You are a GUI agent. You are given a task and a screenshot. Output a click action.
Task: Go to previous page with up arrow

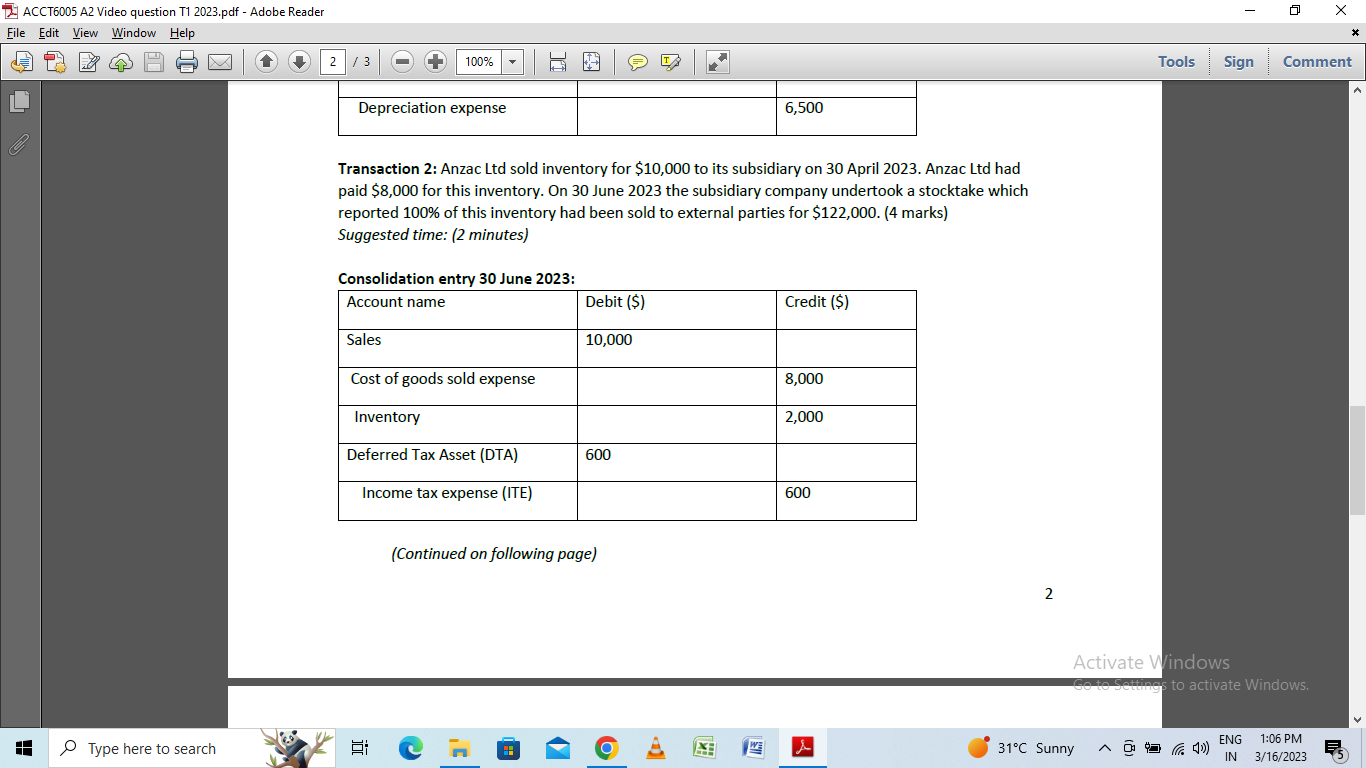click(x=266, y=61)
